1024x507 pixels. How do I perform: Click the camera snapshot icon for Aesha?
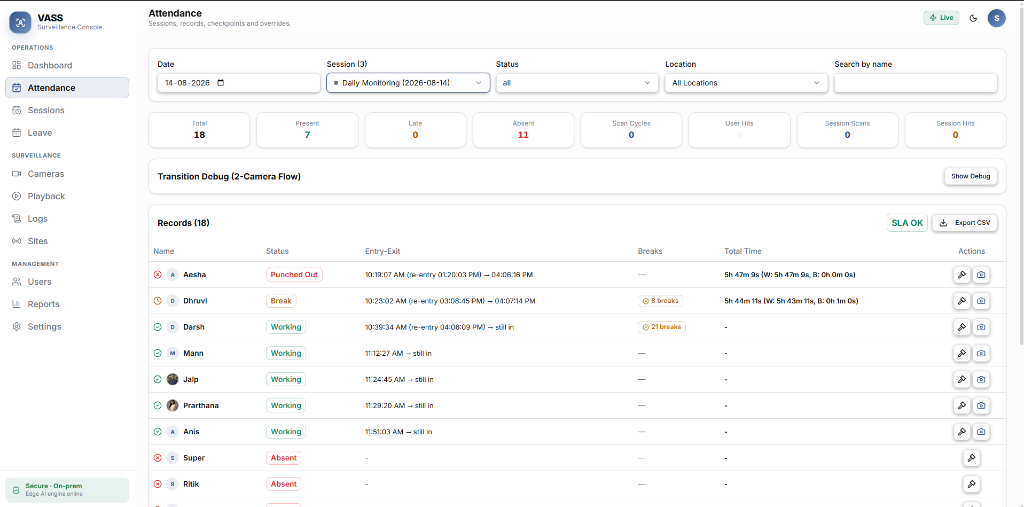click(x=981, y=275)
